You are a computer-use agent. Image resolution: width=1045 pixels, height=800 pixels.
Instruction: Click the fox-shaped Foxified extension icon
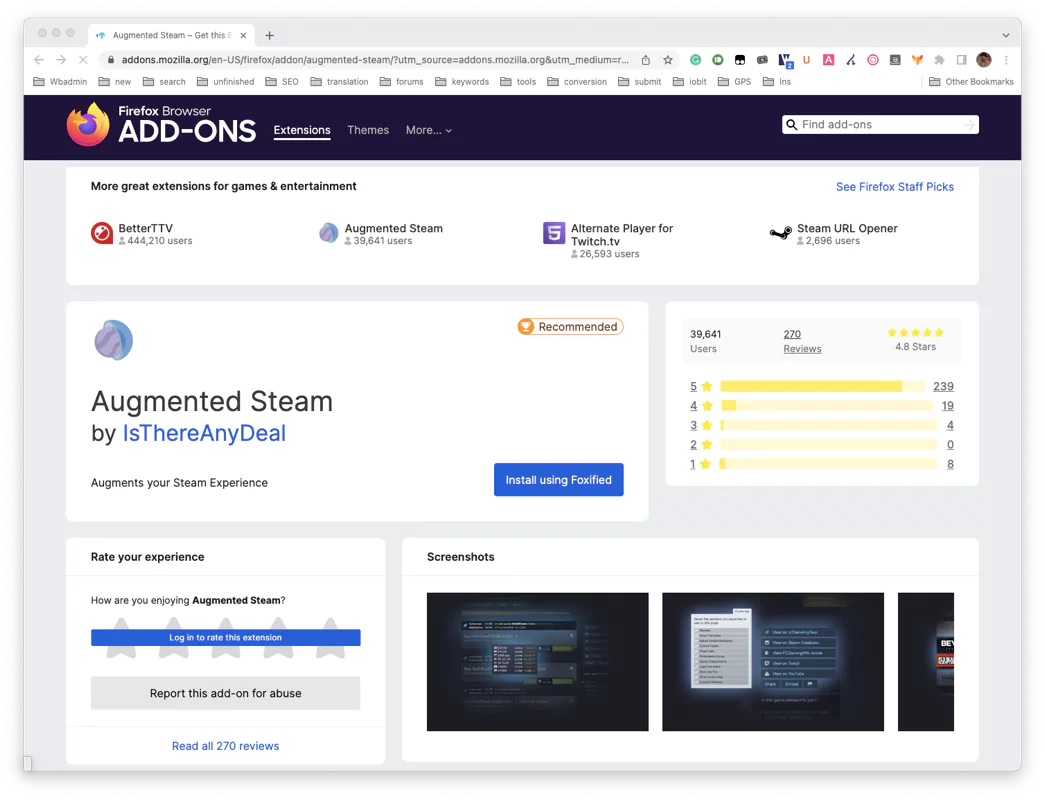[x=917, y=60]
